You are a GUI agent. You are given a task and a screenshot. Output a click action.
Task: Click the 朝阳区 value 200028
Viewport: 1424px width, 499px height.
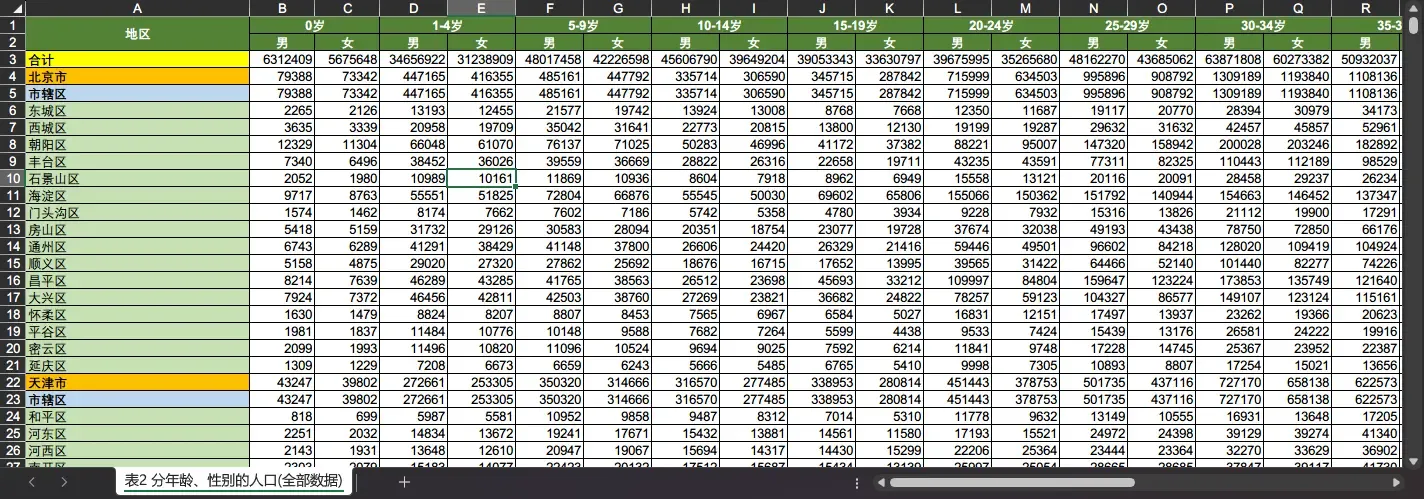click(x=1229, y=144)
